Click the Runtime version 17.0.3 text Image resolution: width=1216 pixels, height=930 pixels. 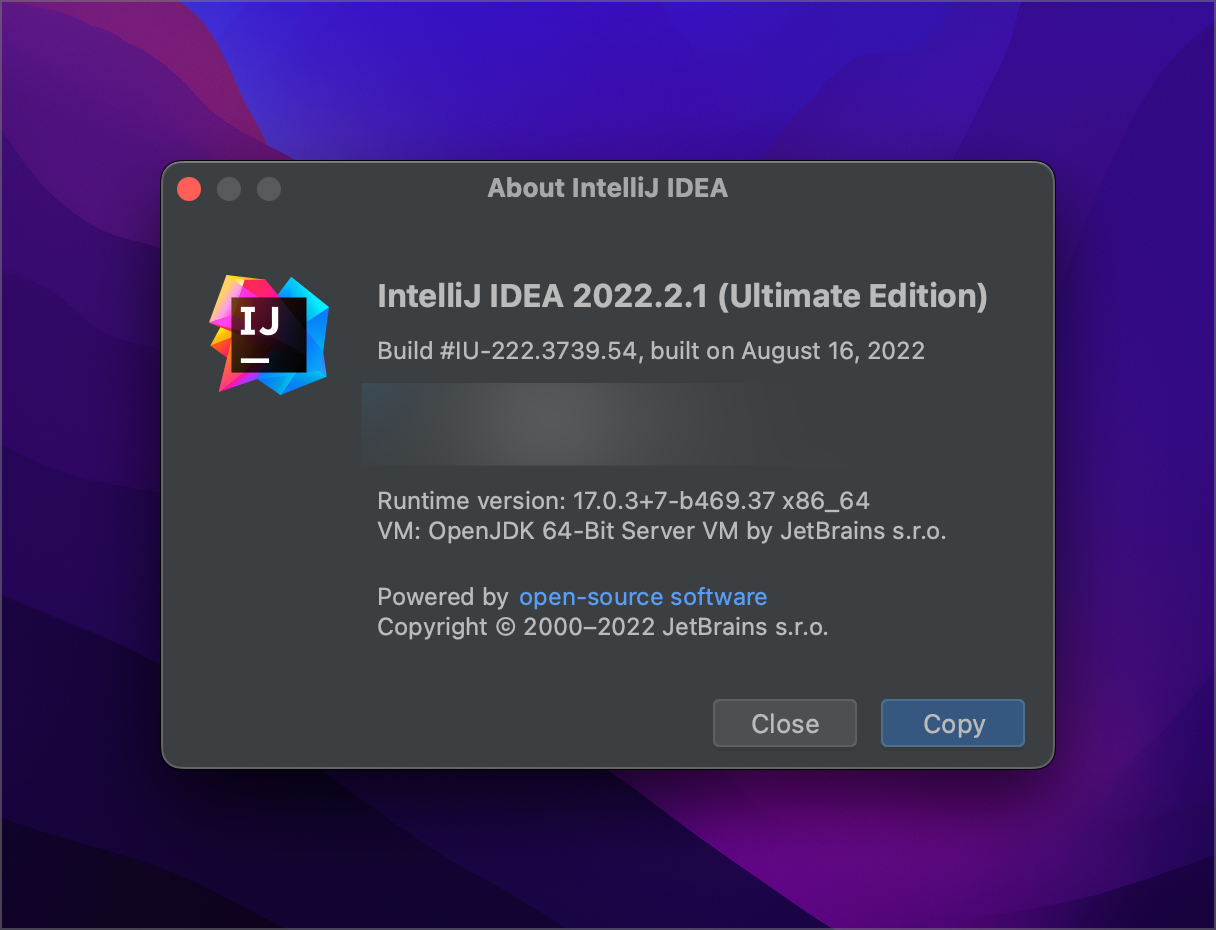[x=622, y=501]
